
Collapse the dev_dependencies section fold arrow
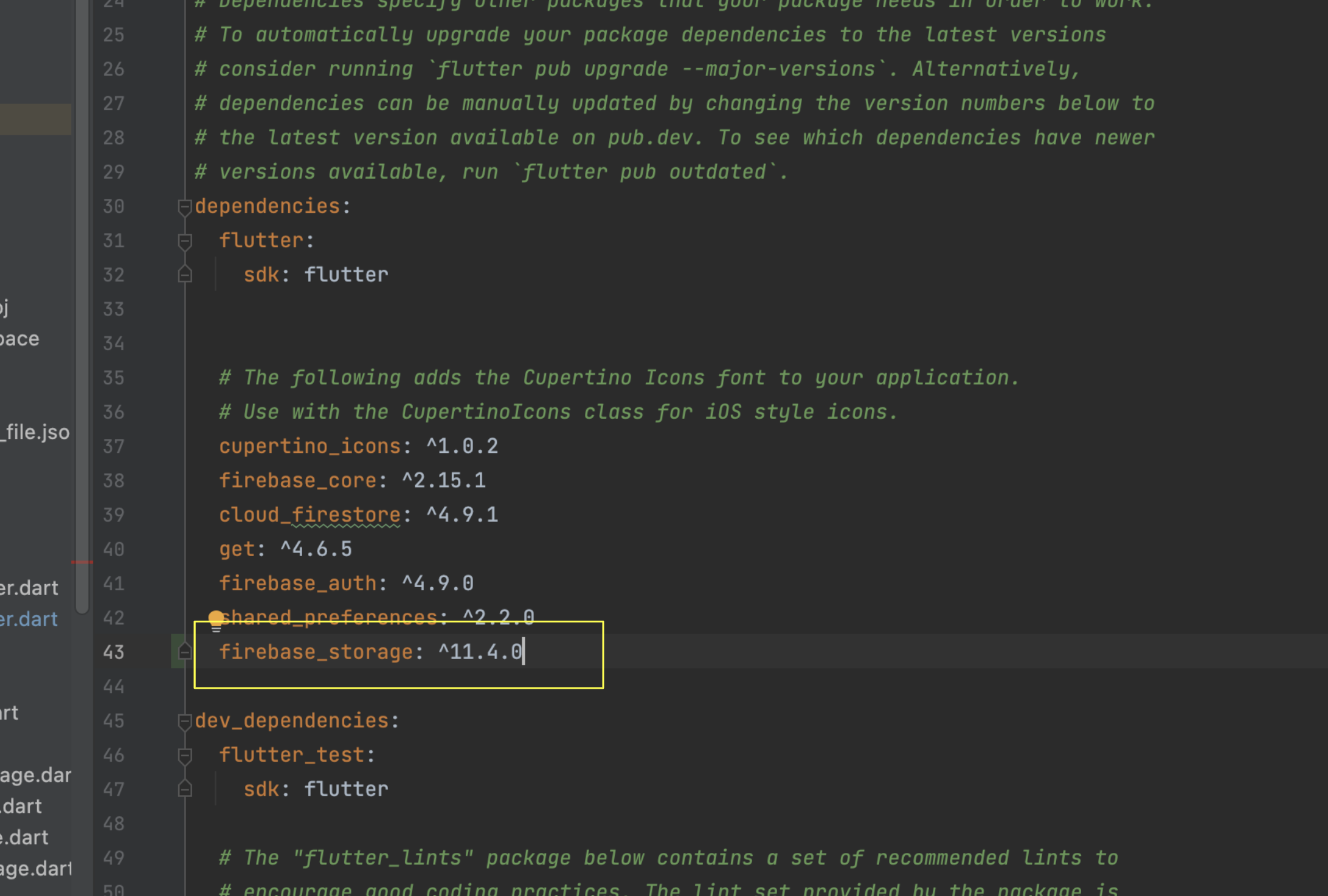(185, 722)
